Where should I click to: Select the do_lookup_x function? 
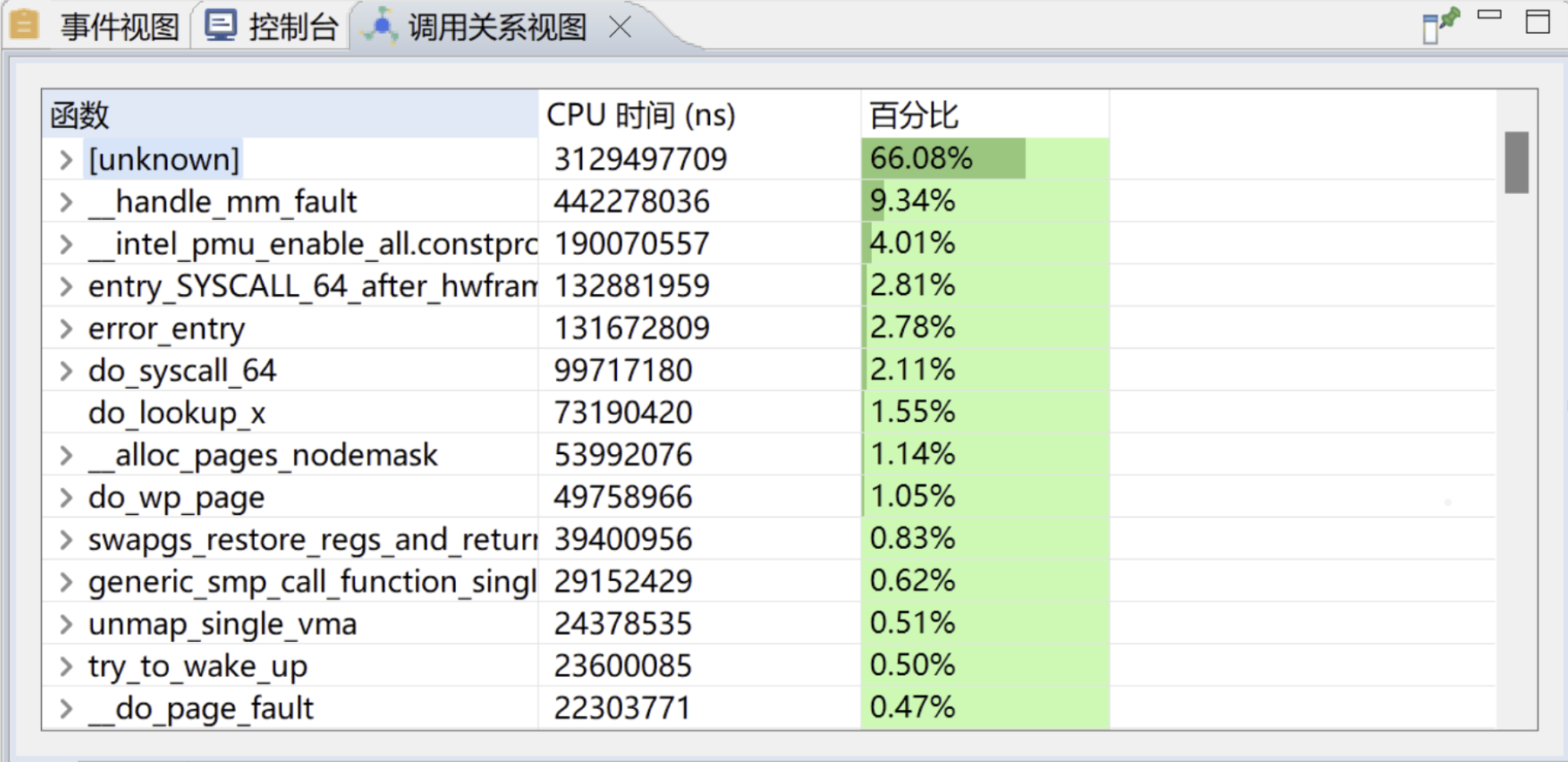tap(177, 413)
